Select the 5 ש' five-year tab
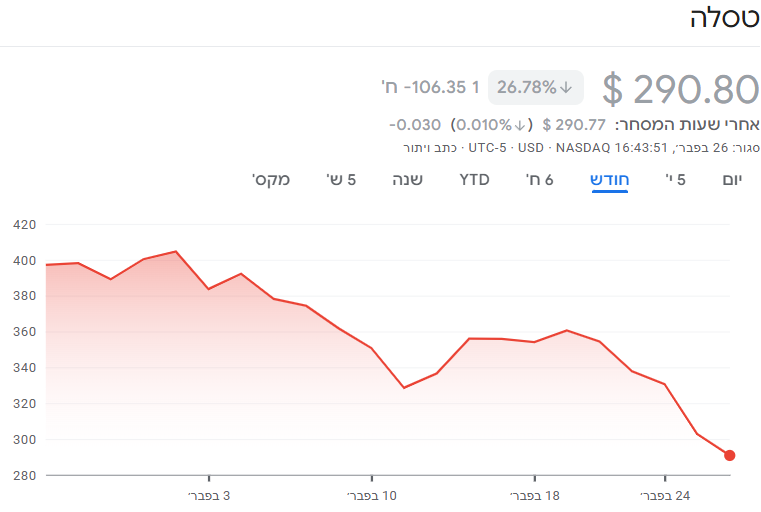This screenshot has width=761, height=512. click(x=342, y=180)
